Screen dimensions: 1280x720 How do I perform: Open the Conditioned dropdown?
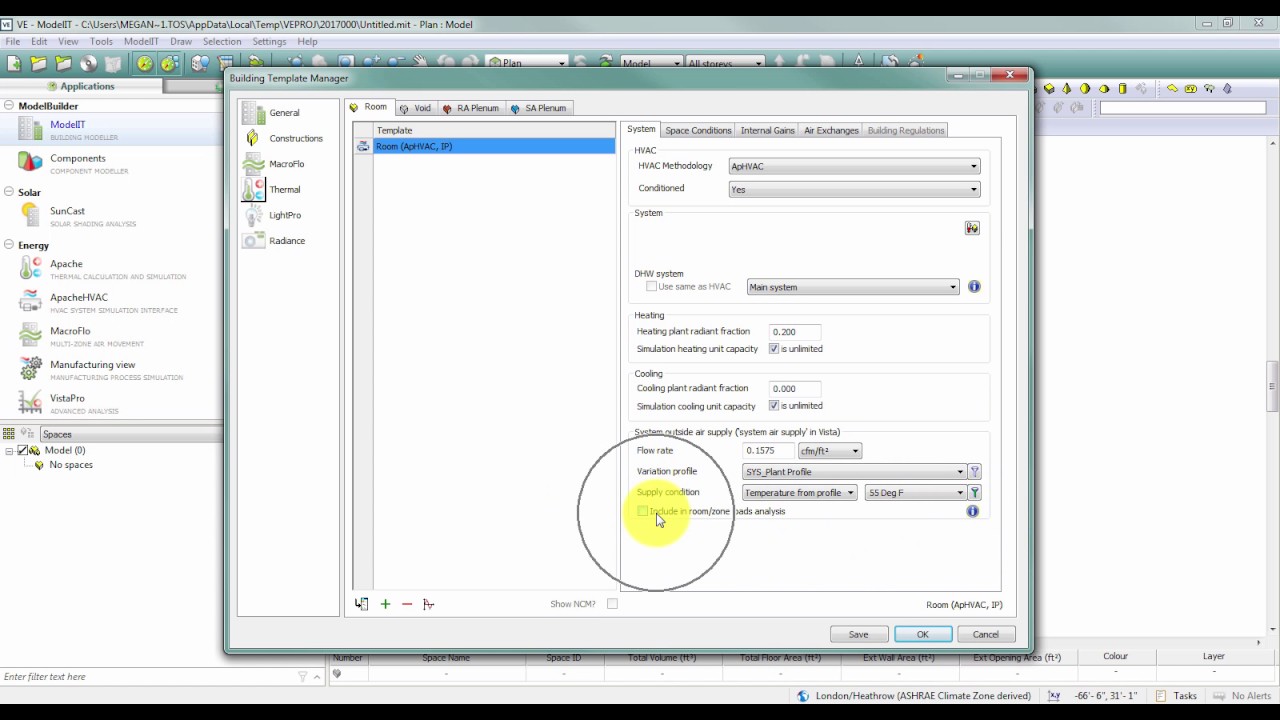pyautogui.click(x=855, y=190)
